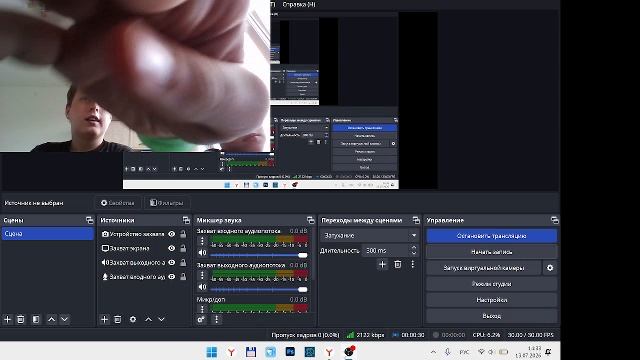This screenshot has width=640, height=360.
Task: Lock the Захват выходного source
Action: (183, 262)
